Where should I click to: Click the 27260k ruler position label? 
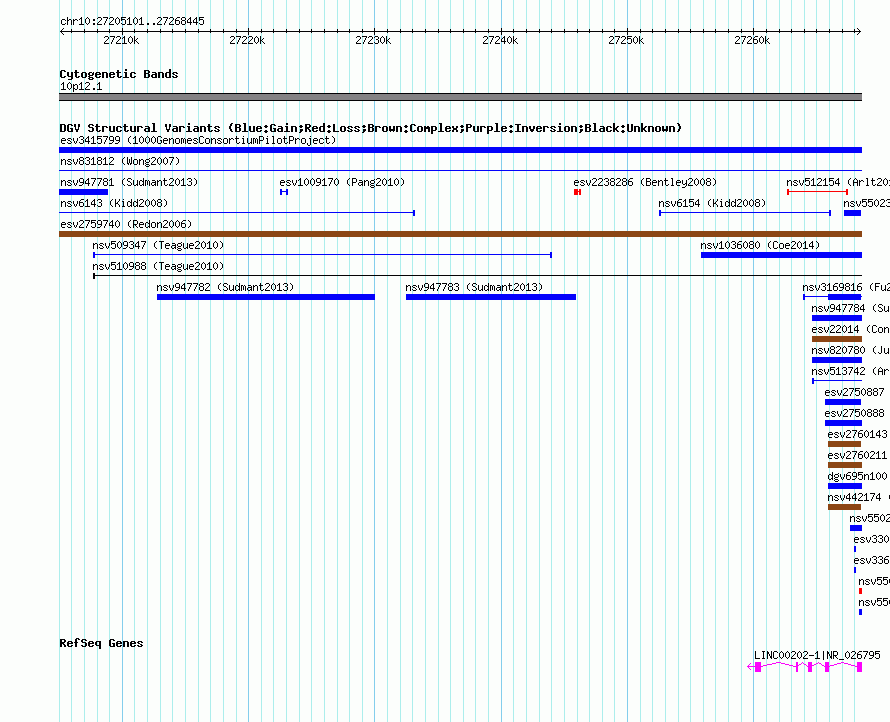point(752,40)
